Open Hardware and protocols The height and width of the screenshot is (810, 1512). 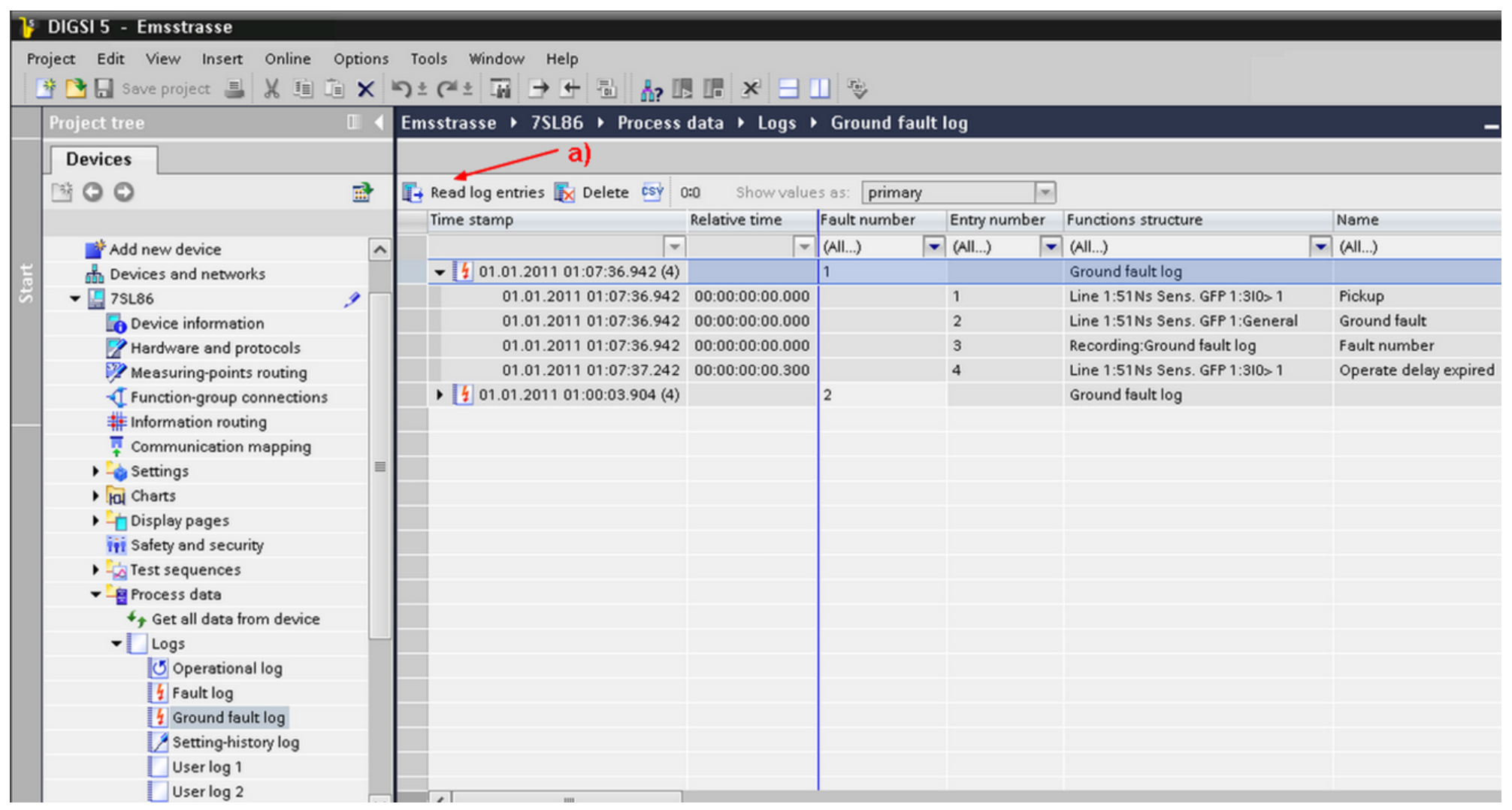point(215,348)
